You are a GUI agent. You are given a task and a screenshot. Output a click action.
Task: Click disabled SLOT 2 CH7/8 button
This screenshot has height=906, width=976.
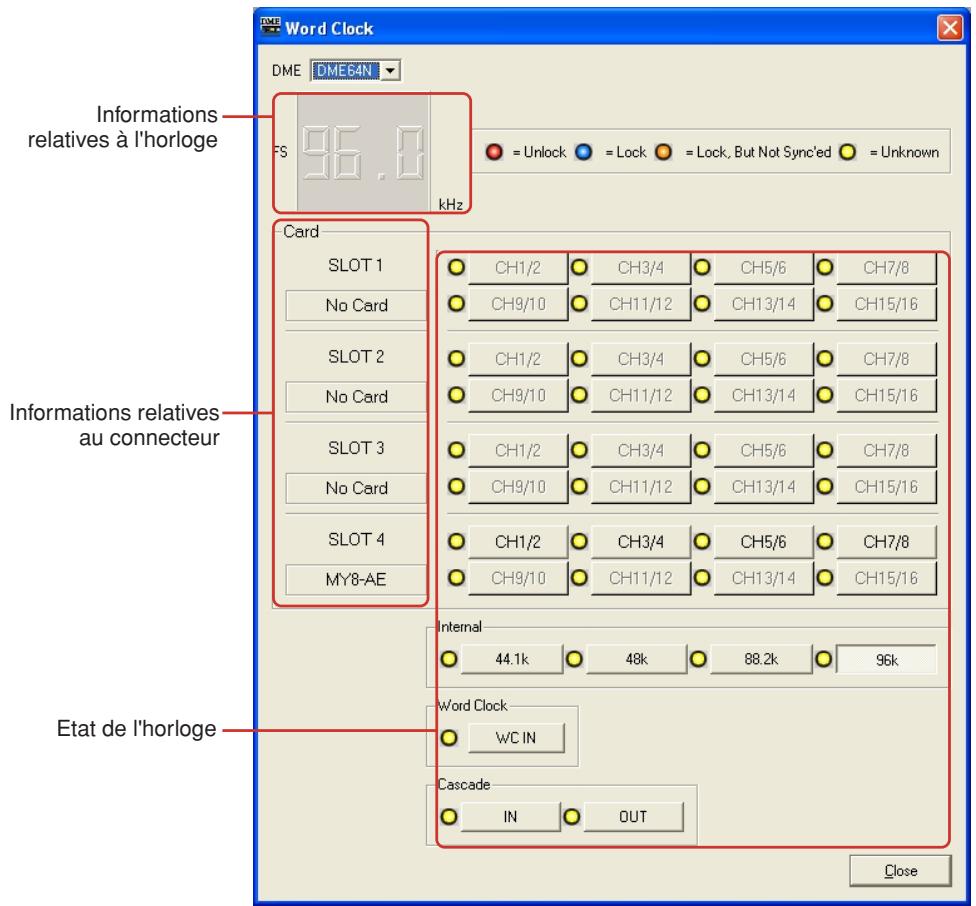(x=886, y=360)
